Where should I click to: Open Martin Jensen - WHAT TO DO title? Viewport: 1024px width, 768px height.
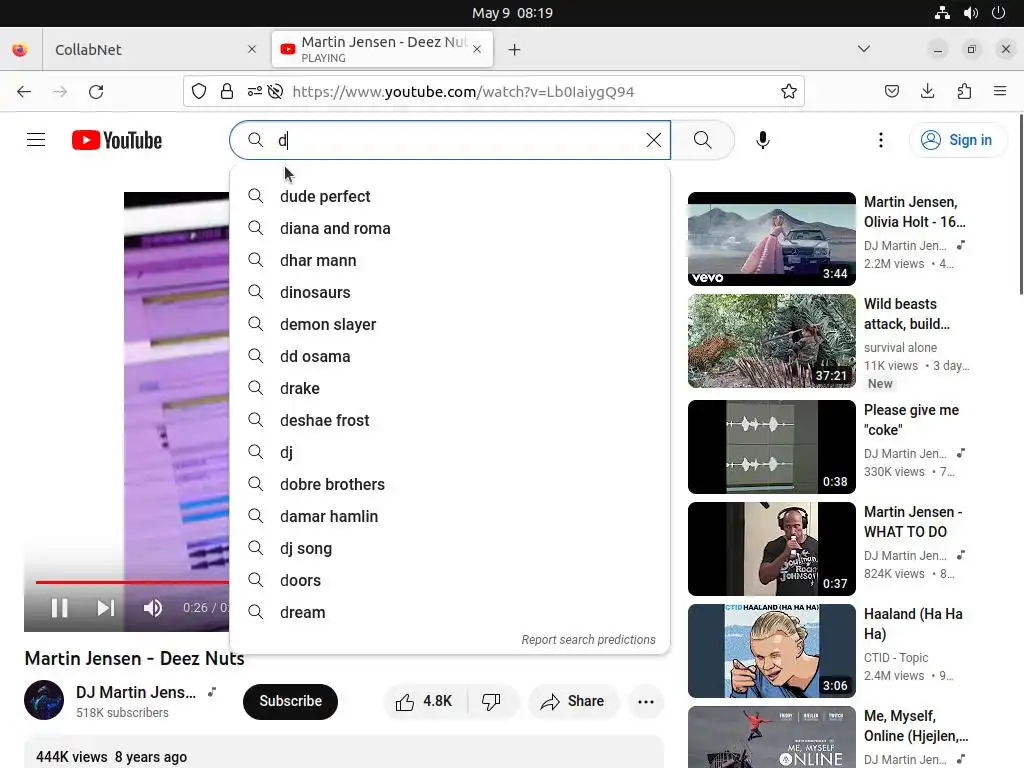pyautogui.click(x=913, y=522)
